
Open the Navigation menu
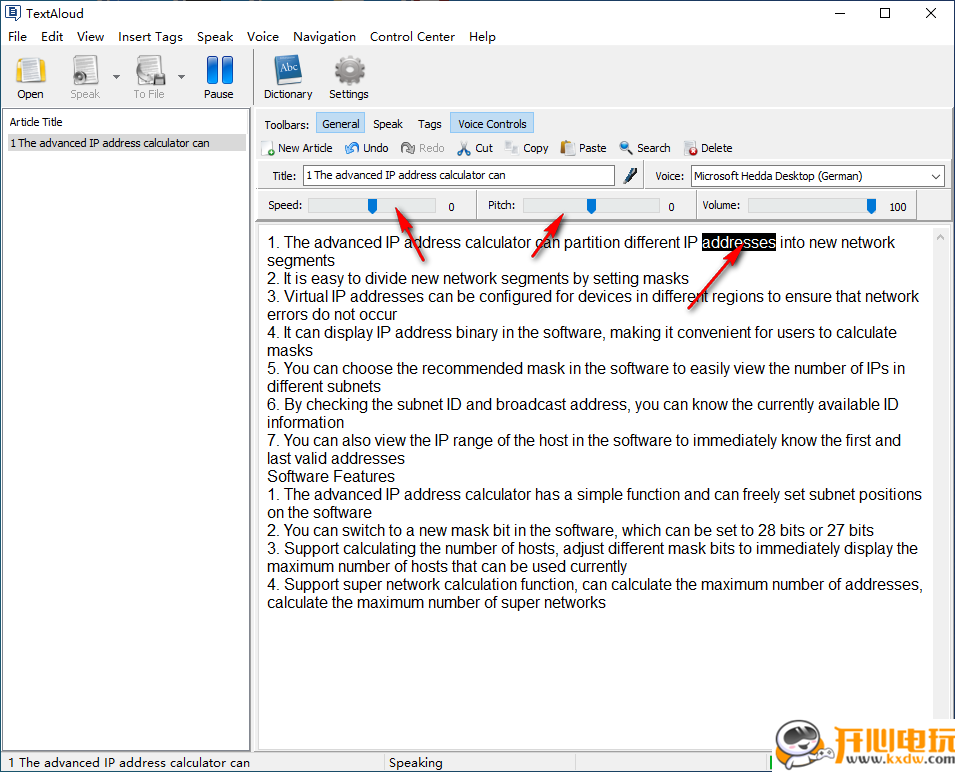coord(324,37)
